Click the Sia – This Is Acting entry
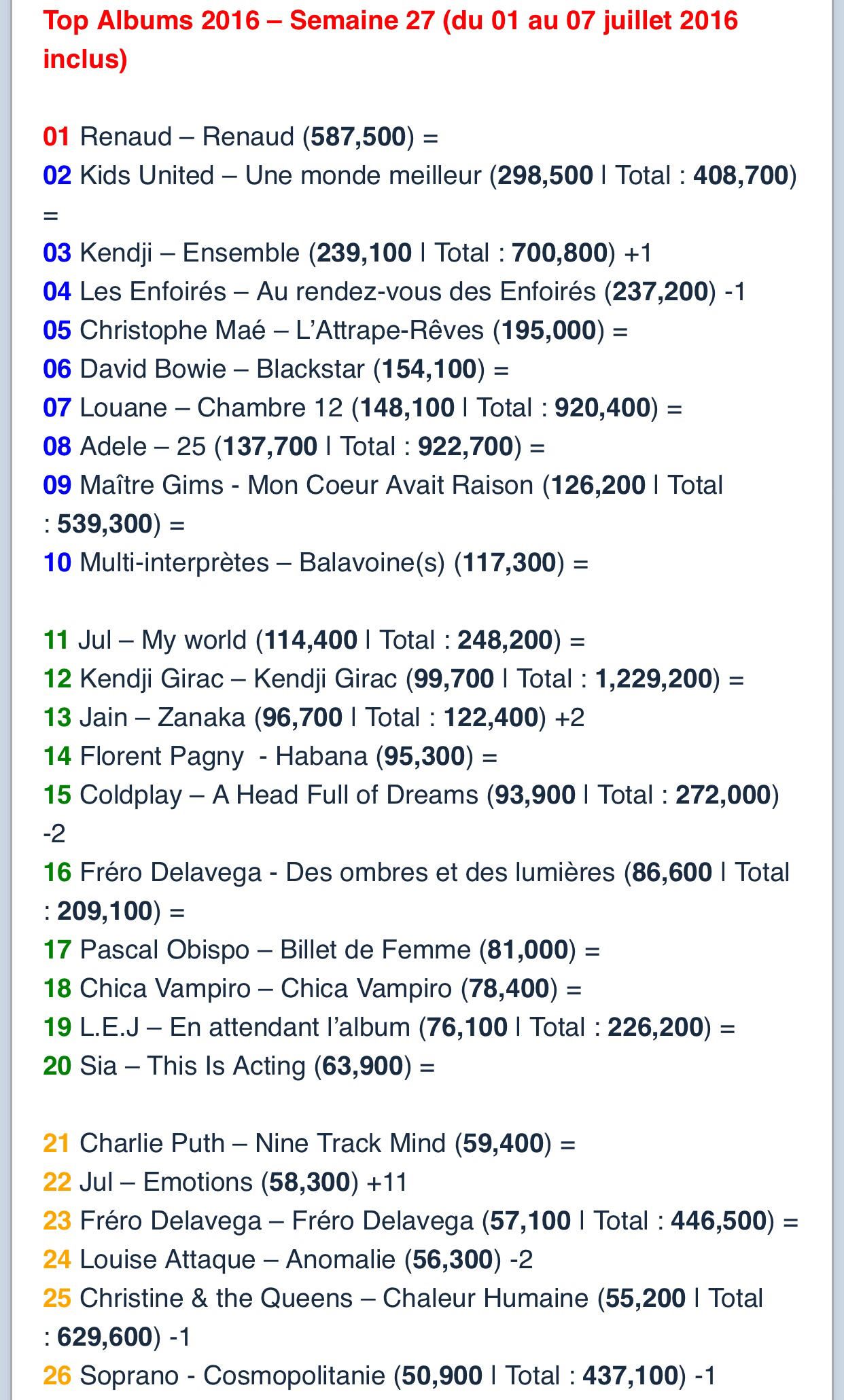Image resolution: width=844 pixels, height=1400 pixels. pos(239,1066)
